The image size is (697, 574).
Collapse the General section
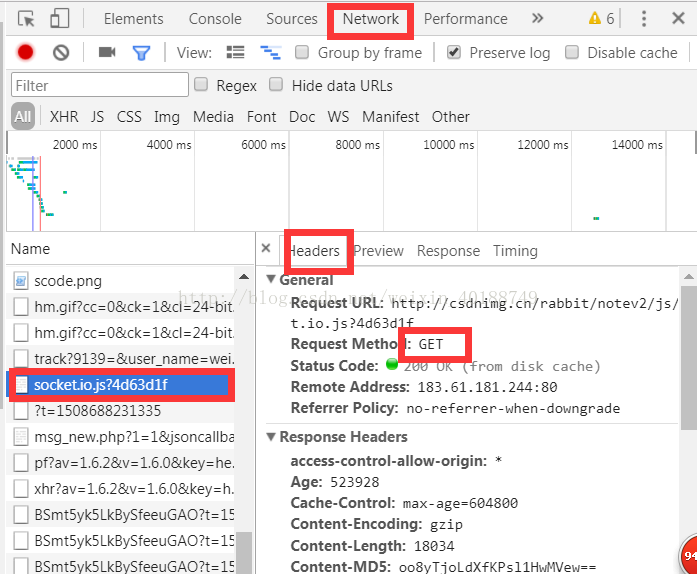pyautogui.click(x=271, y=279)
